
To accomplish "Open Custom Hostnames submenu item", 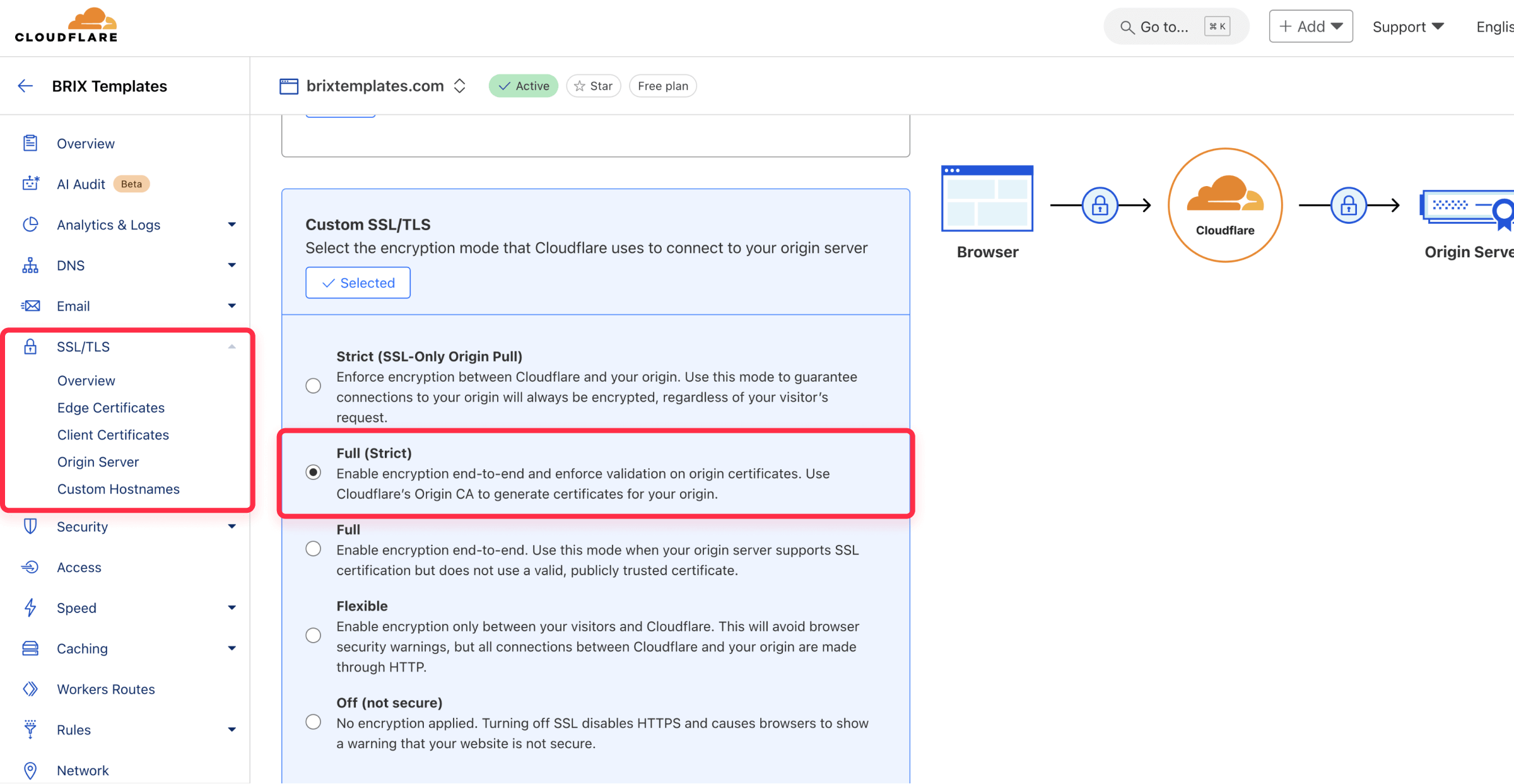I will (119, 489).
